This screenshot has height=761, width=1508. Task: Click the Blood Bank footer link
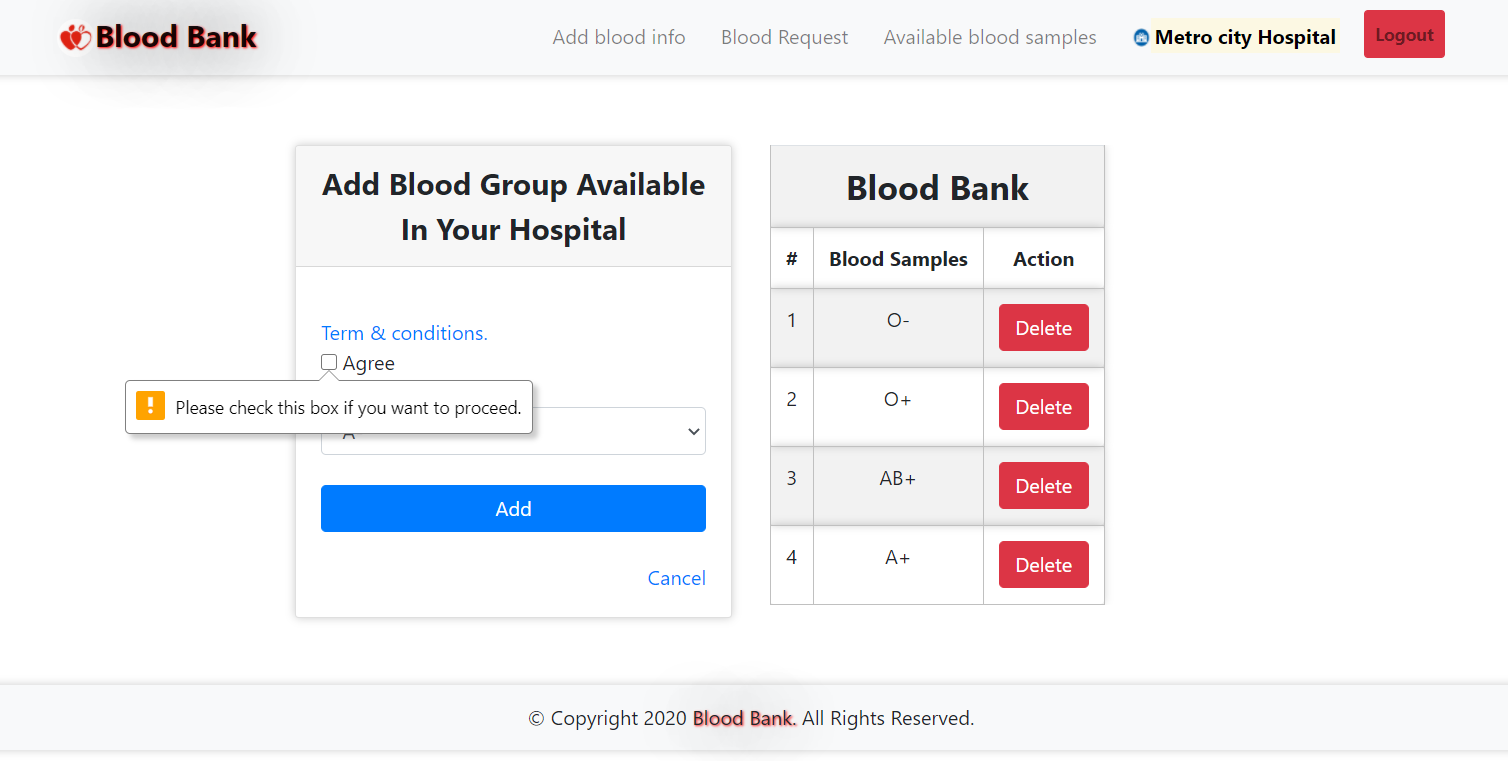pyautogui.click(x=743, y=718)
